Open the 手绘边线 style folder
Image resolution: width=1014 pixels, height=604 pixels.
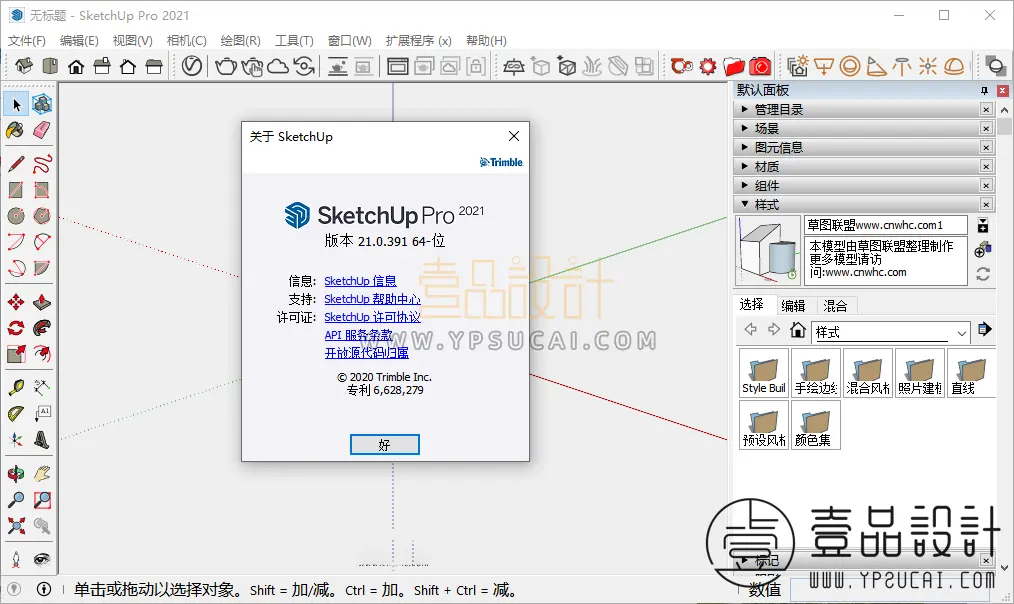816,373
